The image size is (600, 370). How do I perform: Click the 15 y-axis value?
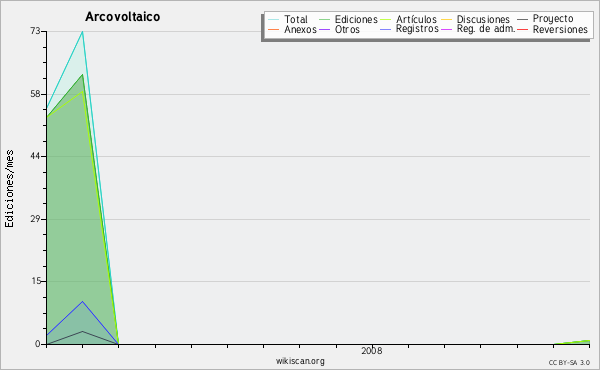pyautogui.click(x=35, y=281)
